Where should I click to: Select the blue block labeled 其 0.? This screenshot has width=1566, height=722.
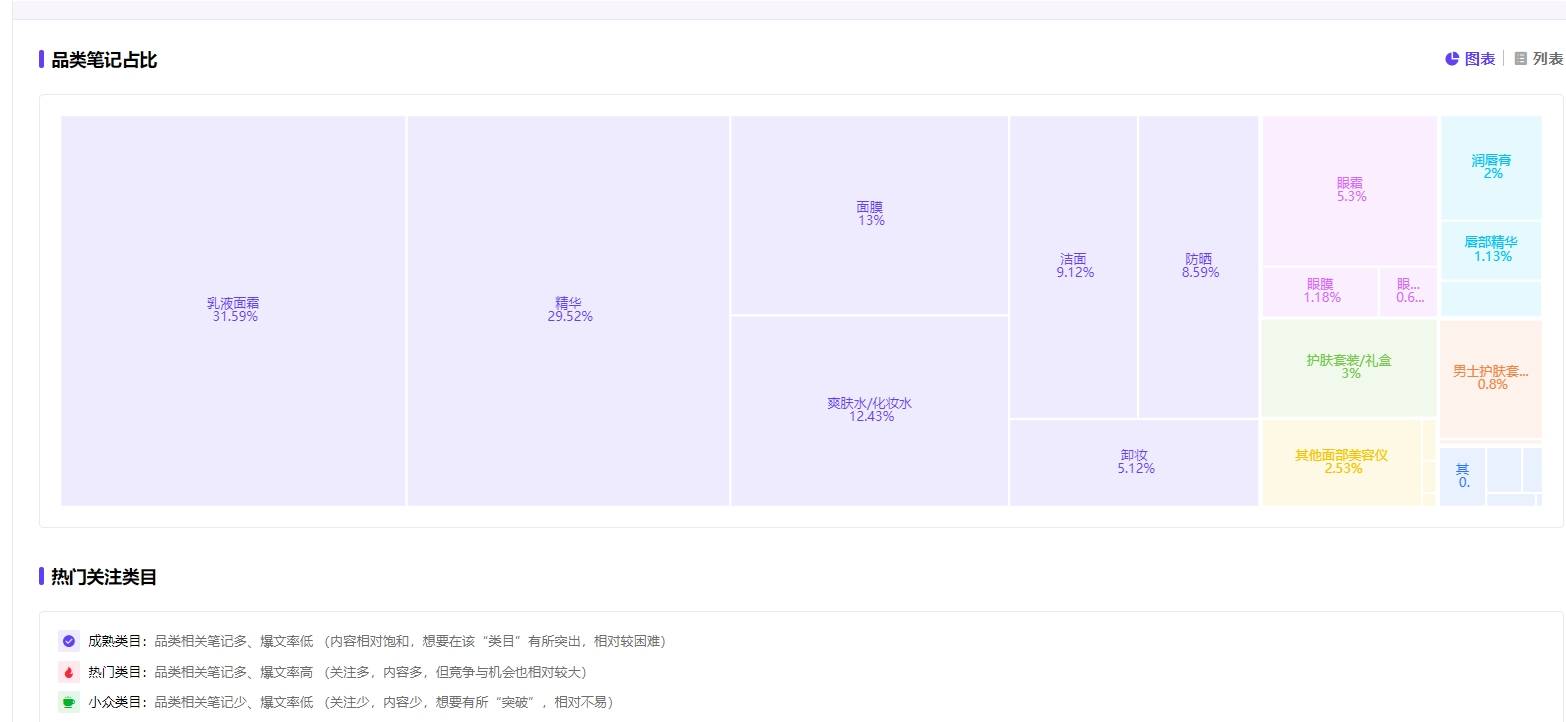pyautogui.click(x=1463, y=477)
